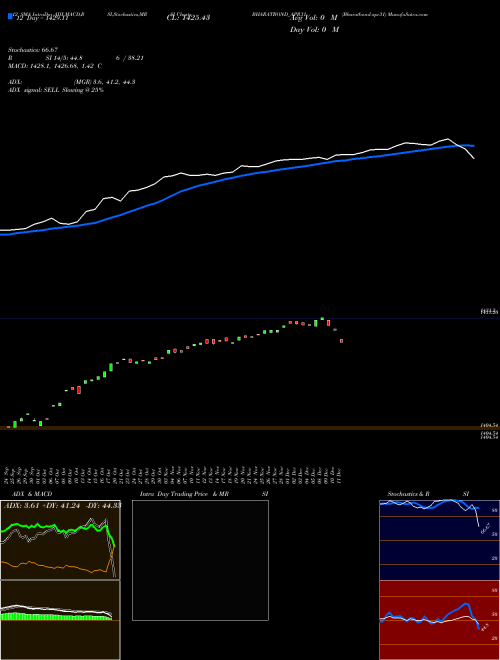Screen dimensions: 500x660
Task: Click the '11 Dec' date label on axis
Action: [x=339, y=475]
